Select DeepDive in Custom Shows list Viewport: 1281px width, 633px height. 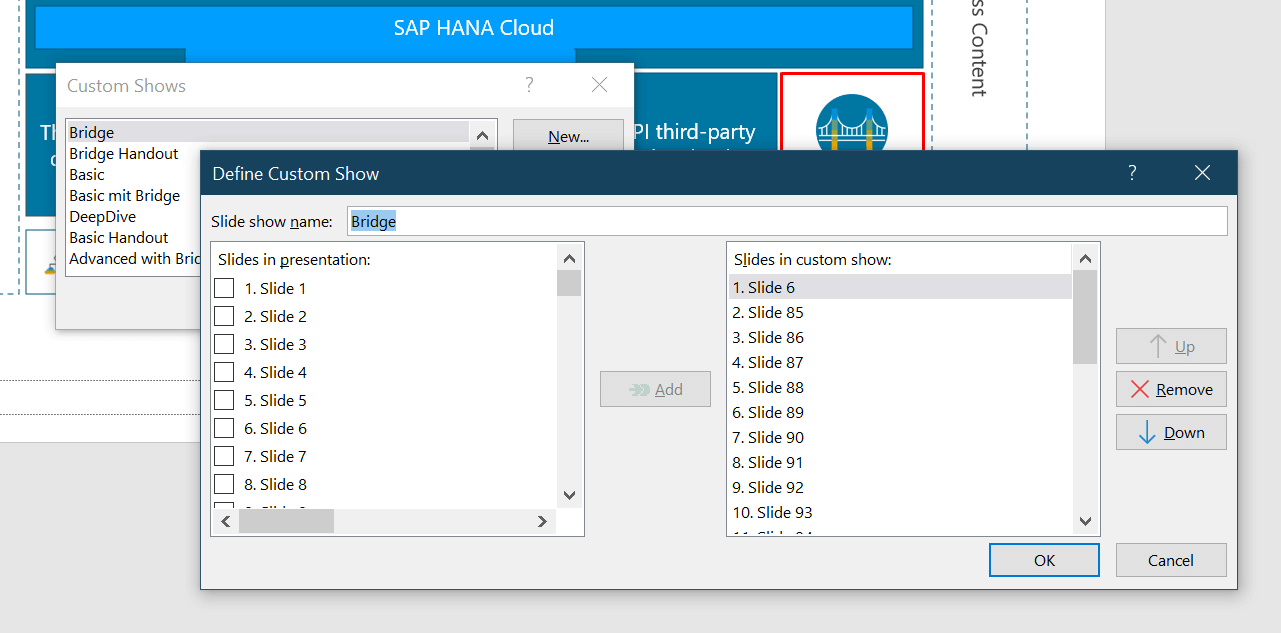click(103, 217)
